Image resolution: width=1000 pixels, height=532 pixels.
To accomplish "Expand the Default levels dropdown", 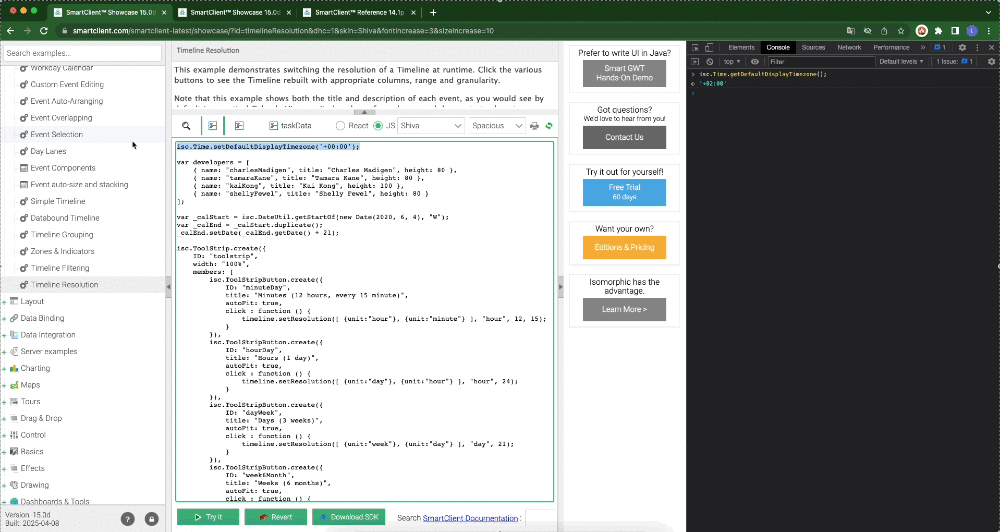I will click(900, 61).
